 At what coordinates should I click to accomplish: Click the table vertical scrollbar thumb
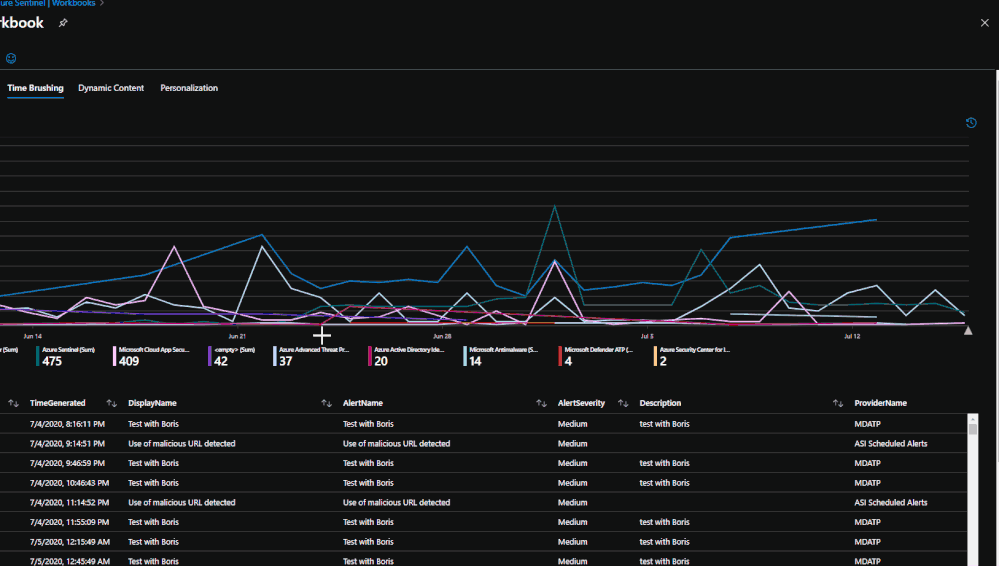[x=973, y=429]
